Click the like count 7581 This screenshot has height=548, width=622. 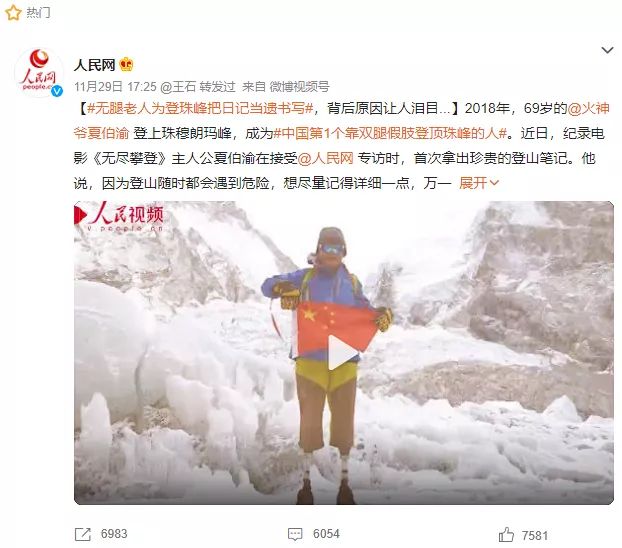[x=535, y=535]
